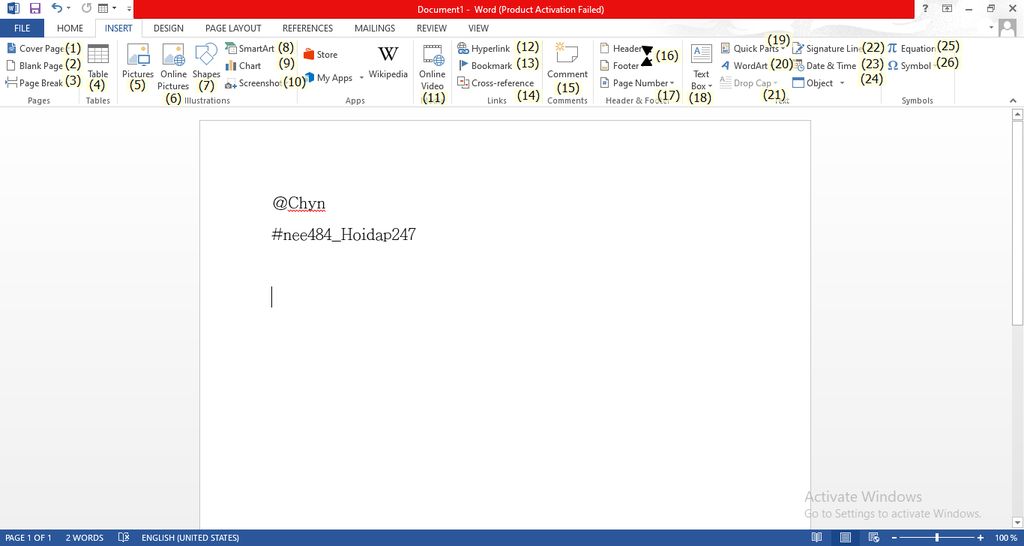Open Ribbon Display Options

(947, 8)
